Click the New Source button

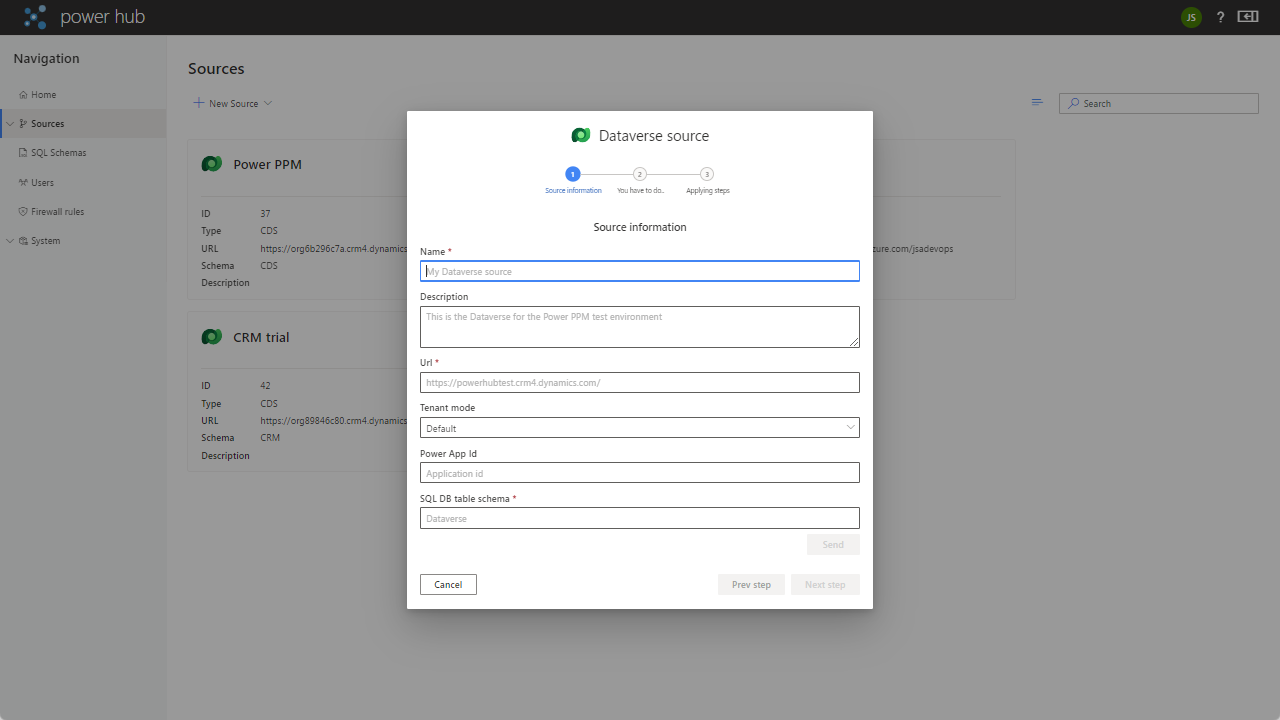coord(233,104)
